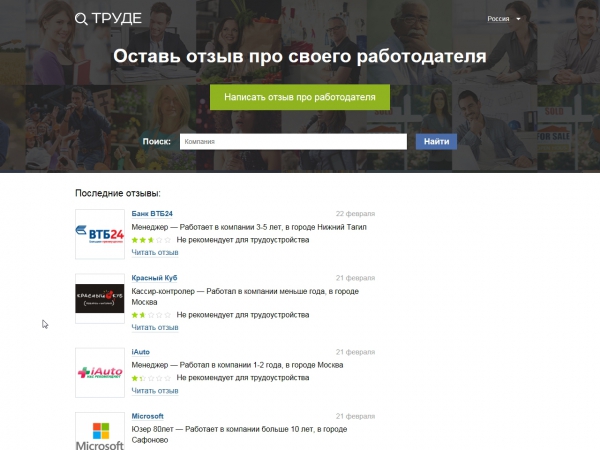
Task: Open the iAuto logo thumbnail
Action: pyautogui.click(x=100, y=372)
